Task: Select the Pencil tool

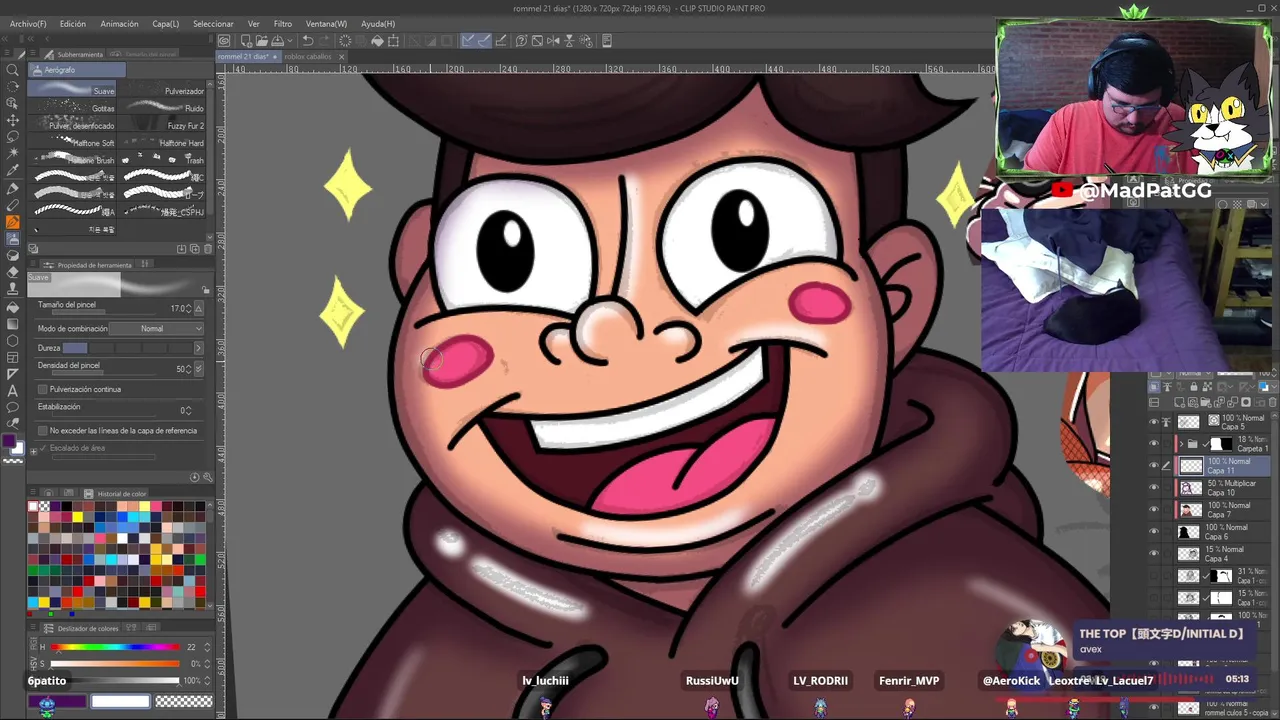Action: point(13,205)
